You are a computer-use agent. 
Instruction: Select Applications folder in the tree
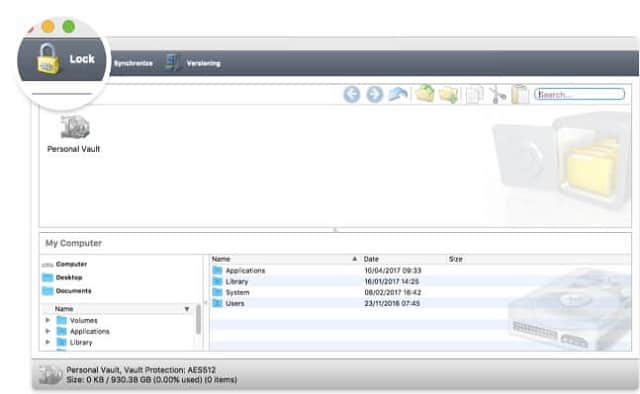tap(89, 332)
